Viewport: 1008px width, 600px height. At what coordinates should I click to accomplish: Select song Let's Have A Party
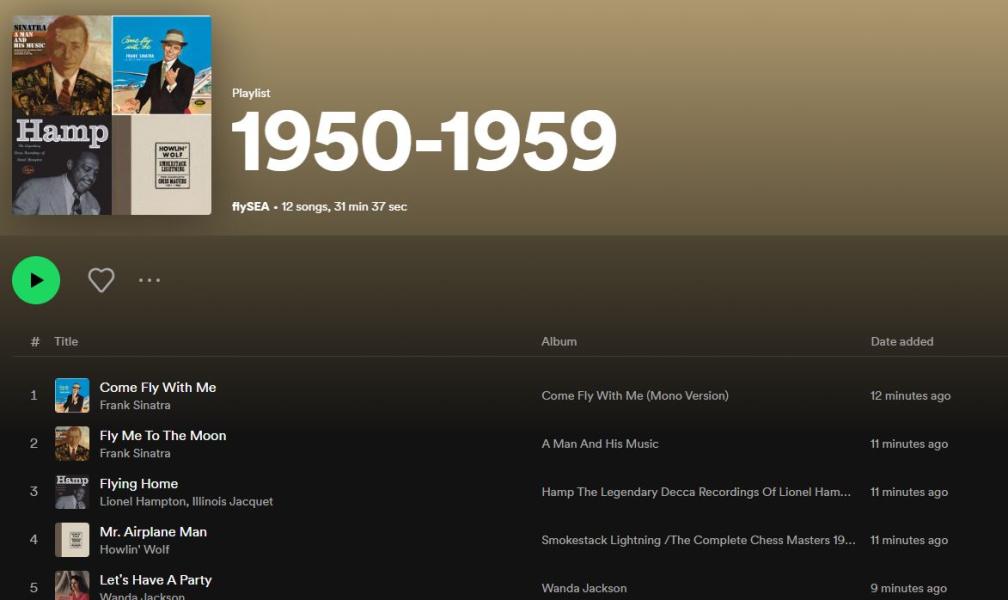(156, 580)
